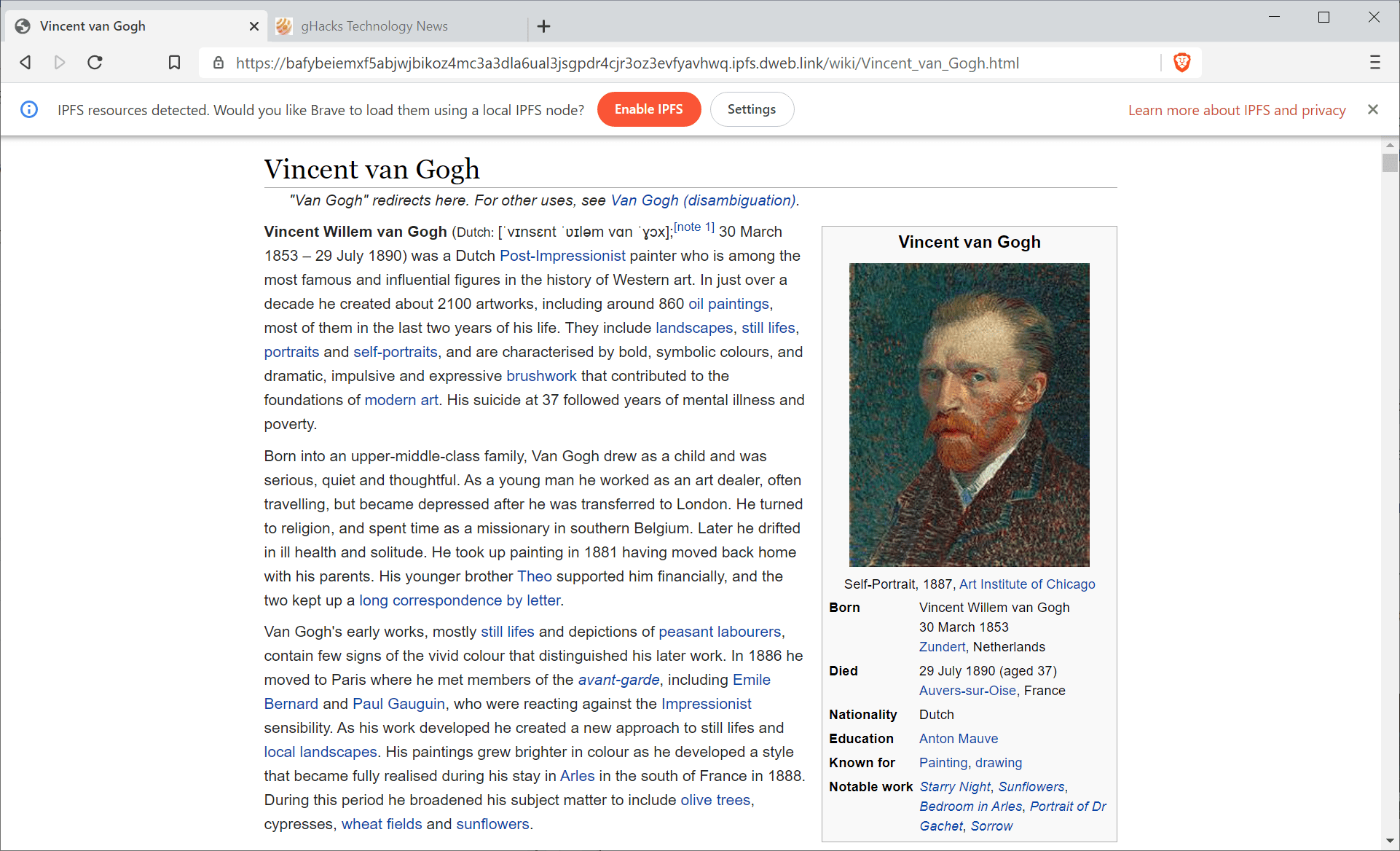This screenshot has height=851, width=1400.
Task: Open the Painting link in infobox
Action: point(943,763)
